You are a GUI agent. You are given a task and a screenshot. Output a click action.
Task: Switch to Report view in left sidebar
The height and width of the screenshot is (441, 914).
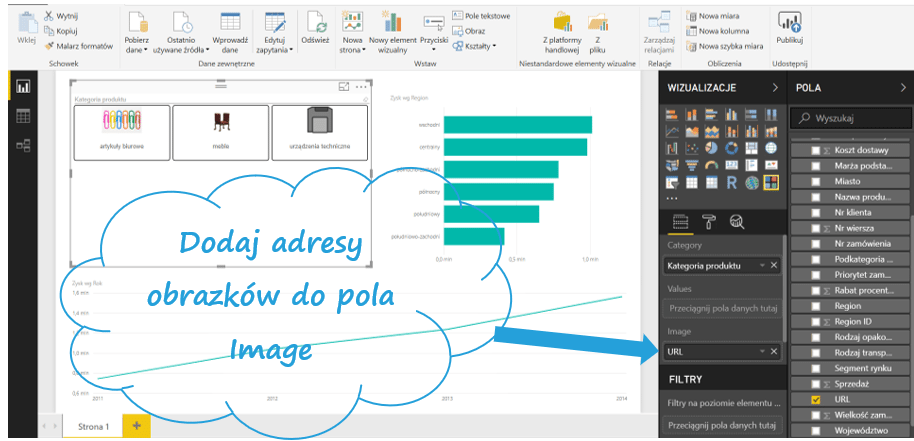[23, 87]
